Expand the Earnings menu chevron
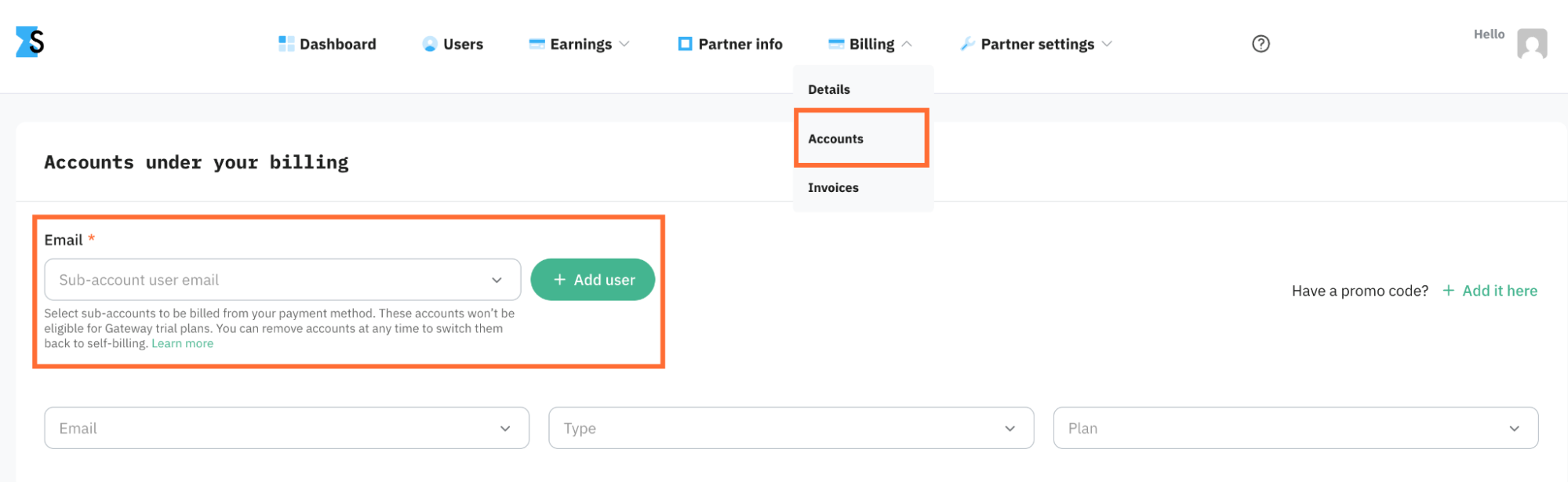 tap(624, 44)
